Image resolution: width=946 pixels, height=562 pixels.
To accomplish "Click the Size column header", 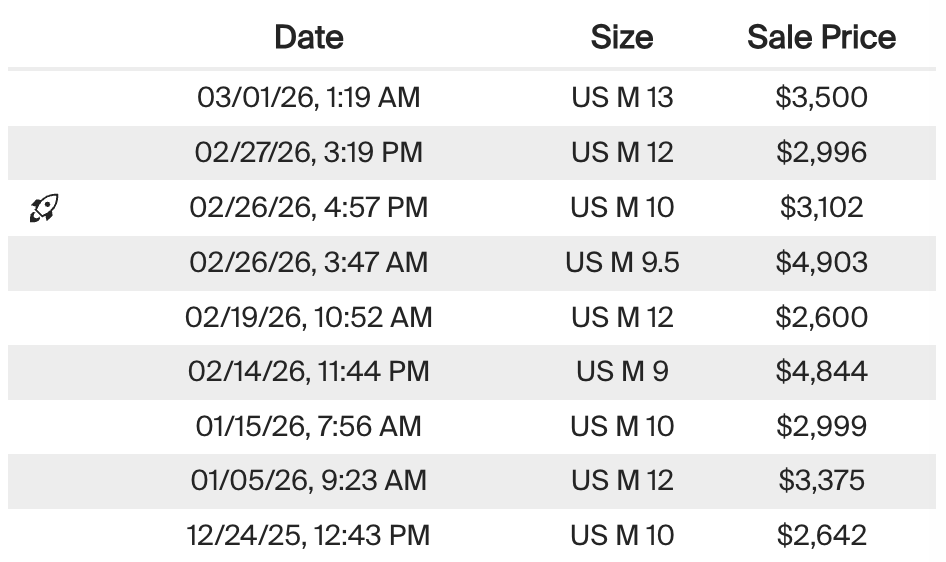I will point(621,38).
